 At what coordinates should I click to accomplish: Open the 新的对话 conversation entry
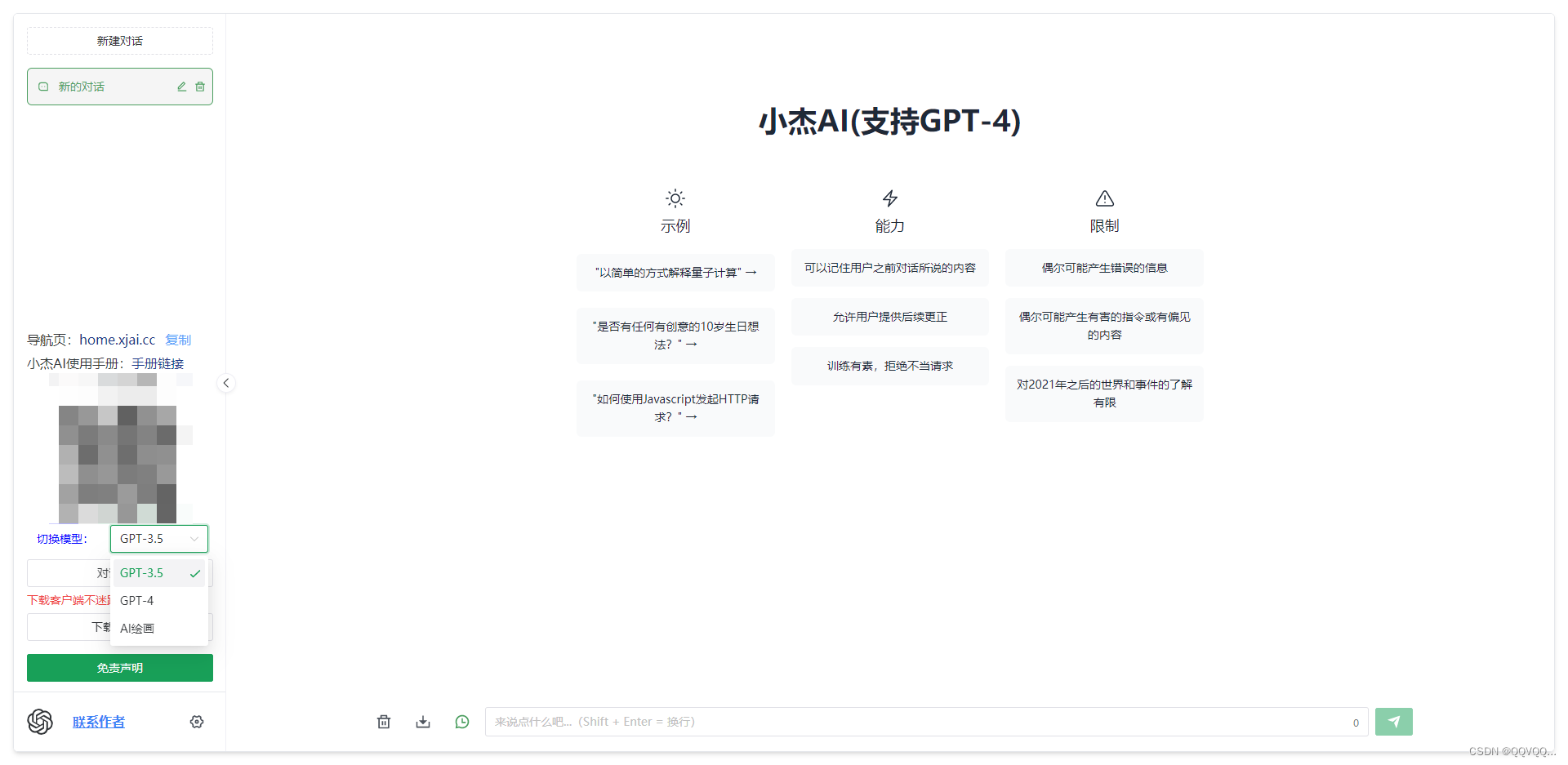pyautogui.click(x=120, y=87)
